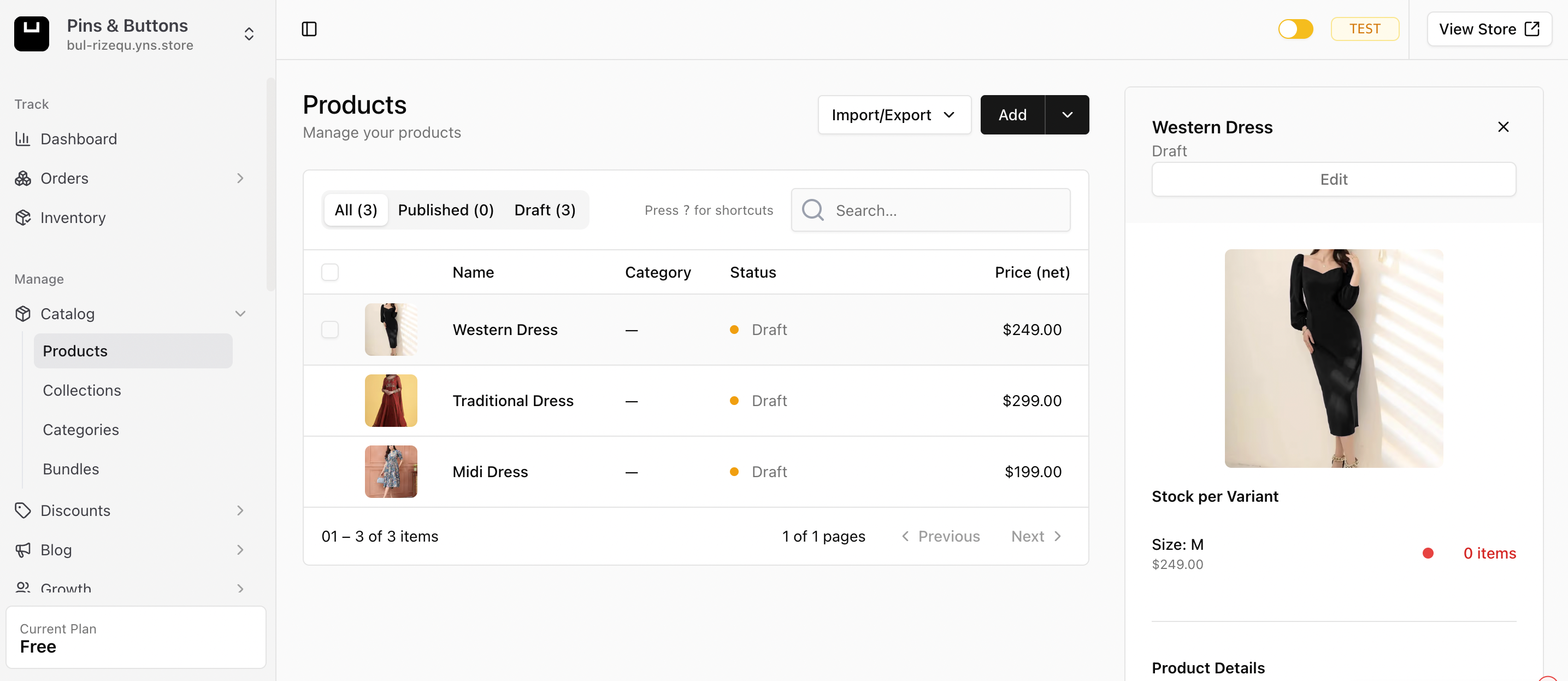Click the Inventory package icon
Image resolution: width=1568 pixels, height=681 pixels.
pos(22,218)
